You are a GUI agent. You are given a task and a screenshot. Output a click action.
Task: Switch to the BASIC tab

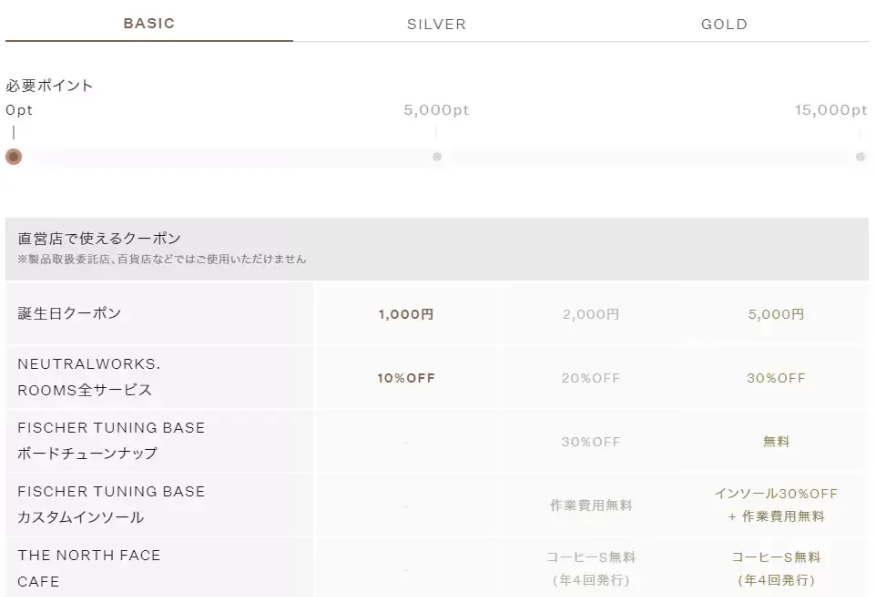tap(148, 24)
